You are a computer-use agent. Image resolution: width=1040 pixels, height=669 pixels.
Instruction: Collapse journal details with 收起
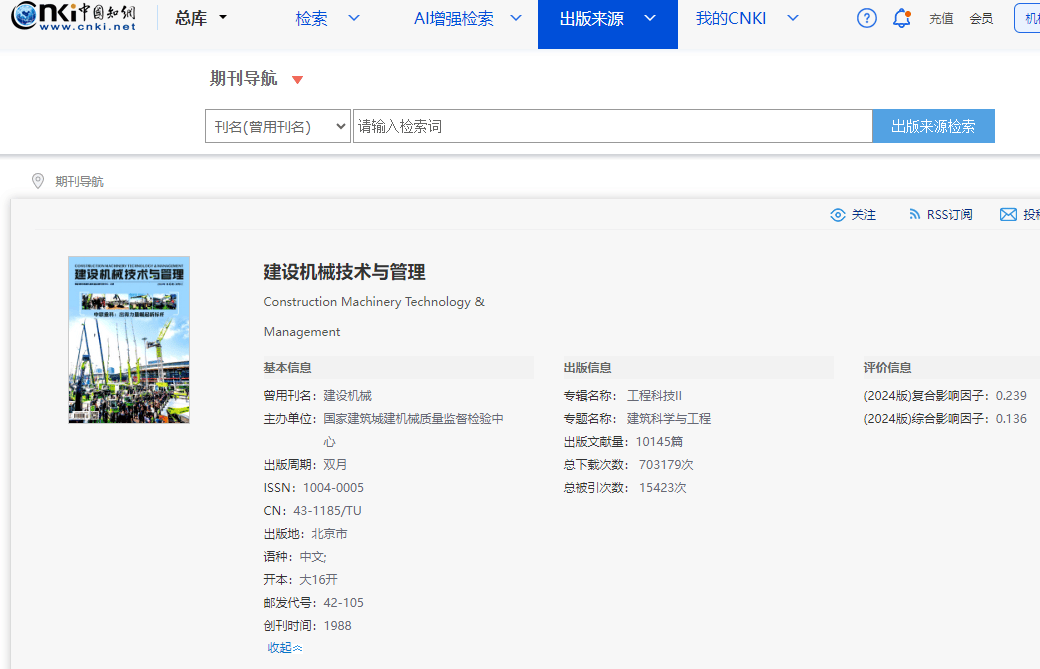pyautogui.click(x=285, y=648)
